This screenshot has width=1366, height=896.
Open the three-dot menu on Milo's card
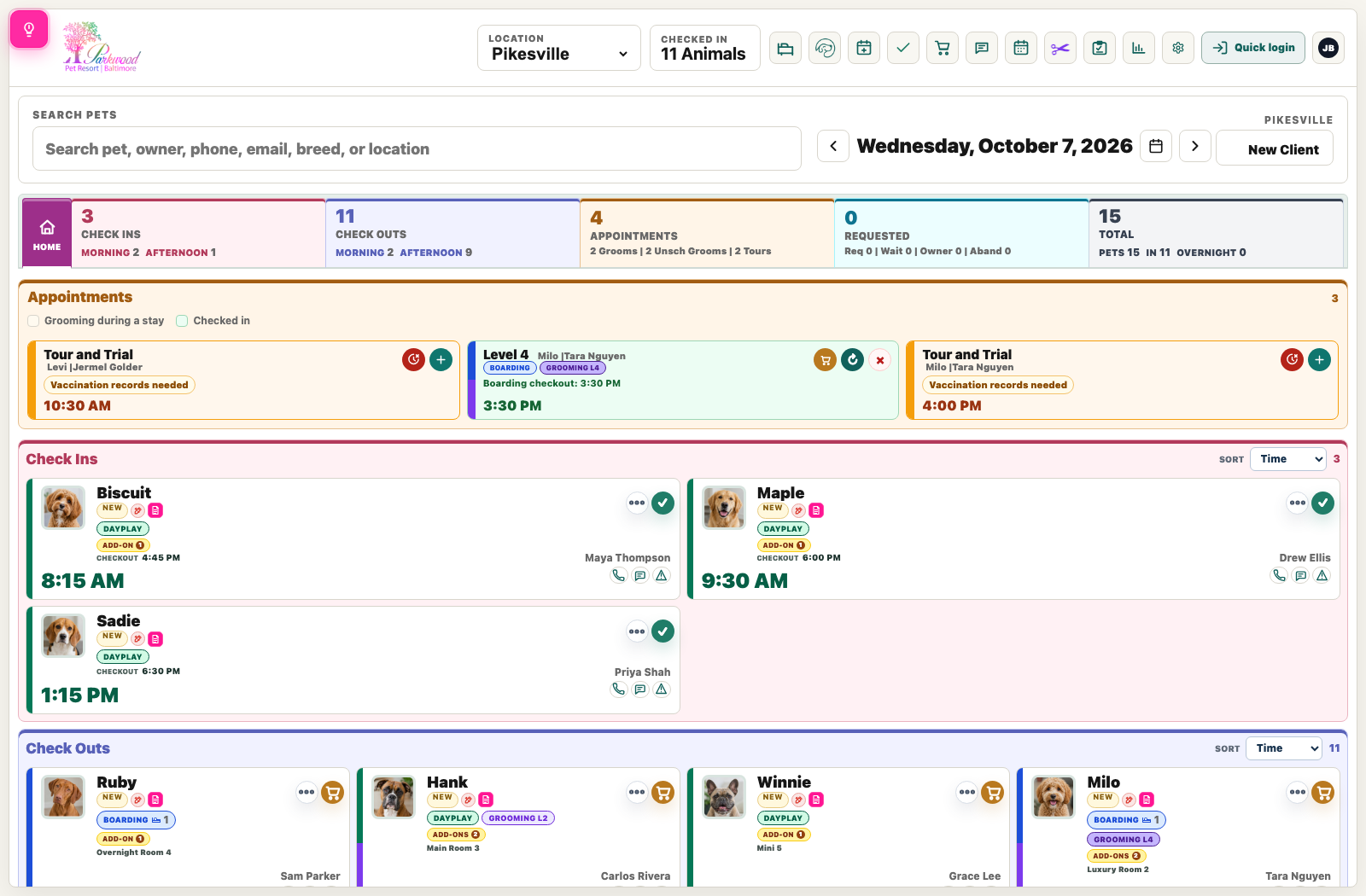click(x=1298, y=793)
